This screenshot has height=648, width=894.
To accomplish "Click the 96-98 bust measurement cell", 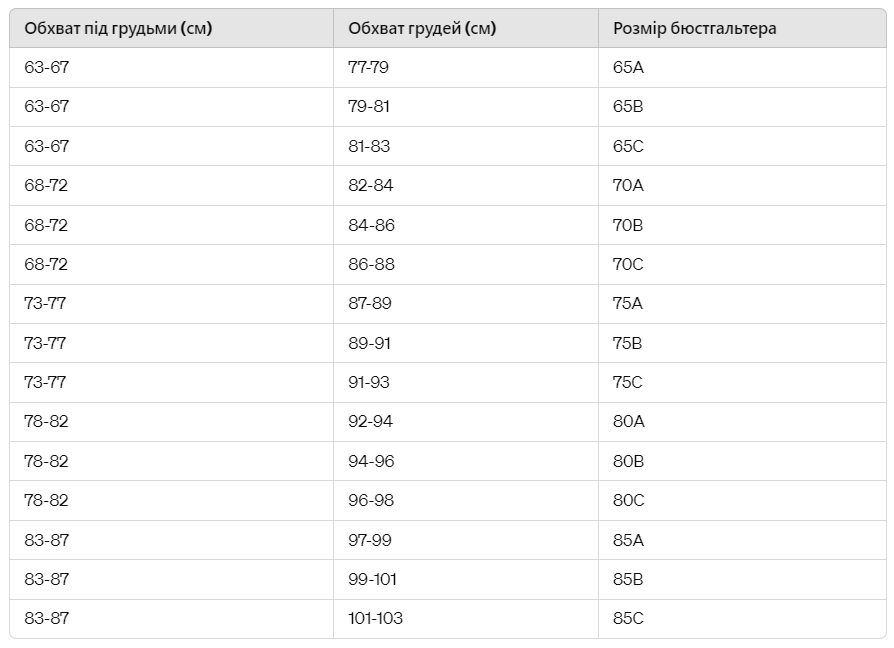I will tap(371, 500).
